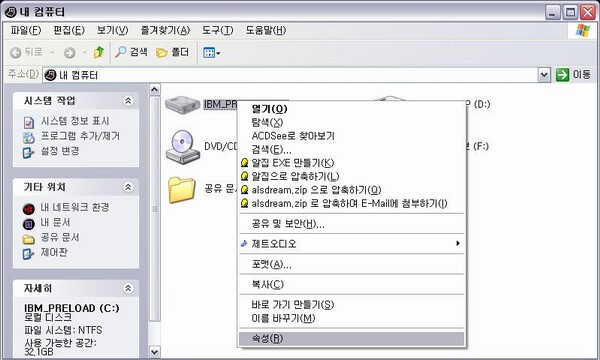Choose 이름 바꾸기(M) in context menu
Viewport: 600px width, 360px height.
tap(351, 318)
